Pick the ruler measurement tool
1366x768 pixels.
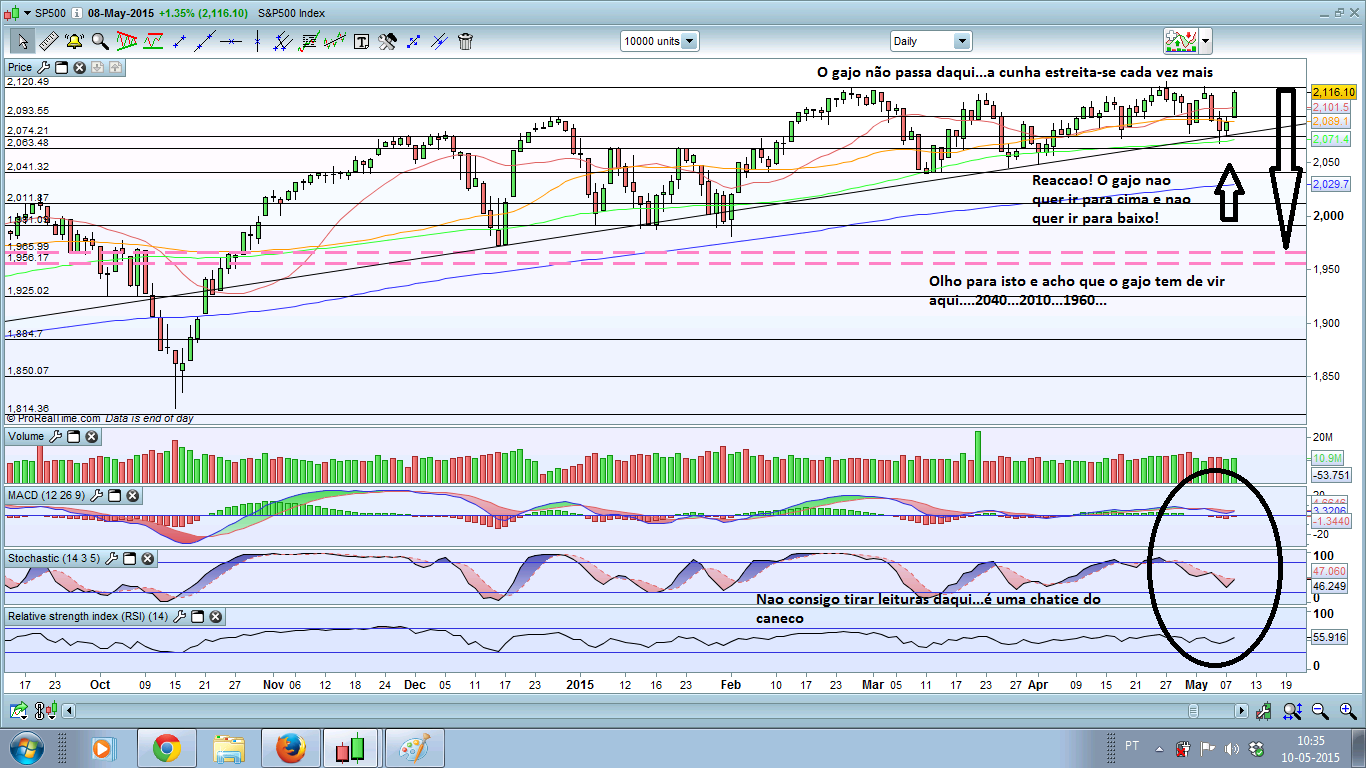[47, 41]
